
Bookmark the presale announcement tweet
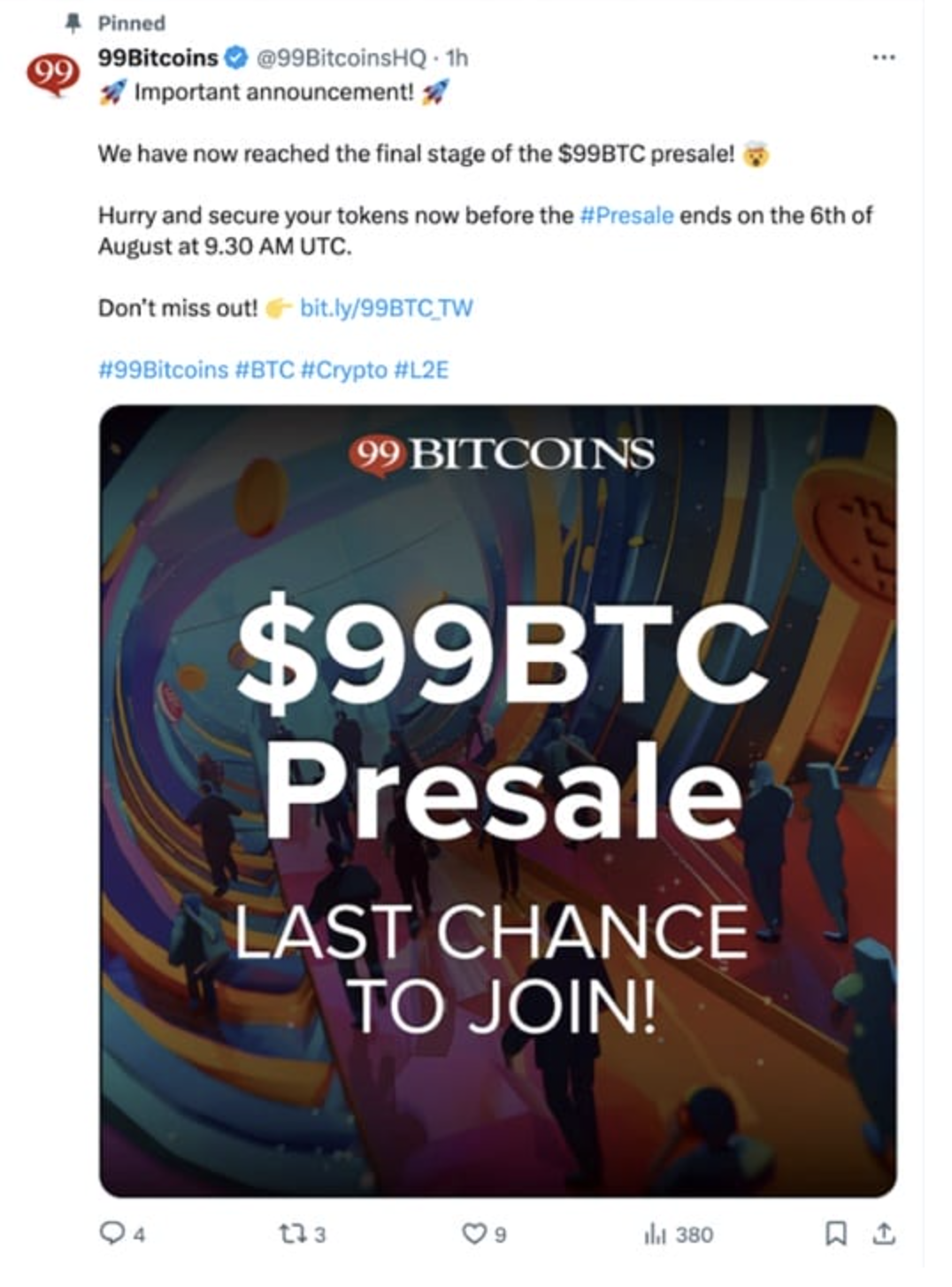coord(834,1232)
